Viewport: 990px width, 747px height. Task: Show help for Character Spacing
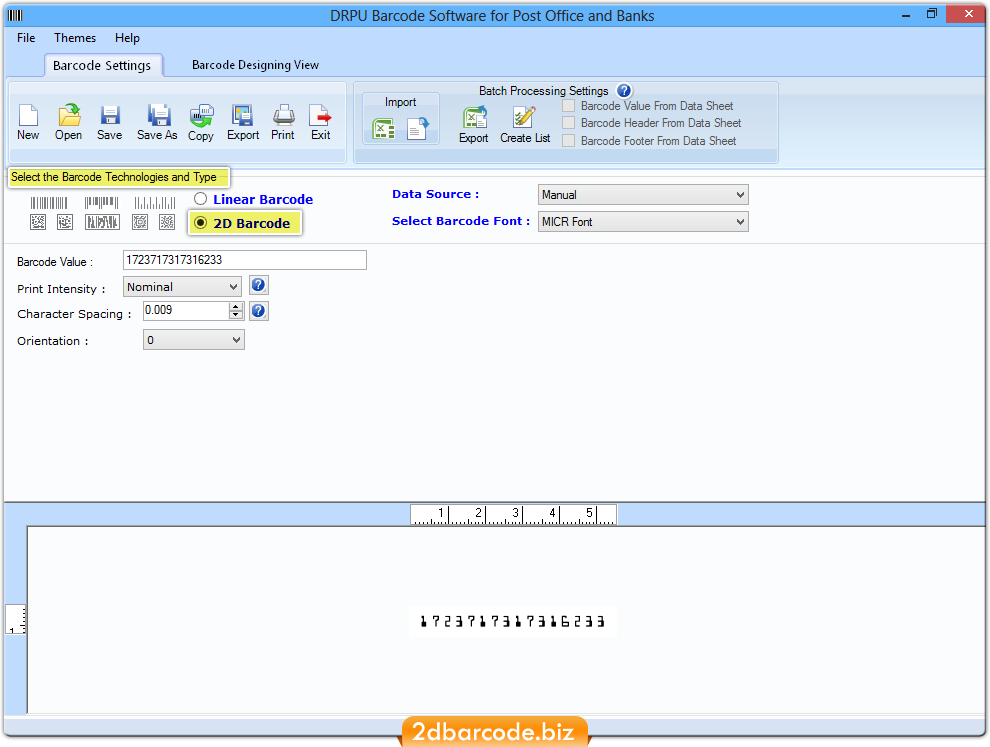[259, 311]
